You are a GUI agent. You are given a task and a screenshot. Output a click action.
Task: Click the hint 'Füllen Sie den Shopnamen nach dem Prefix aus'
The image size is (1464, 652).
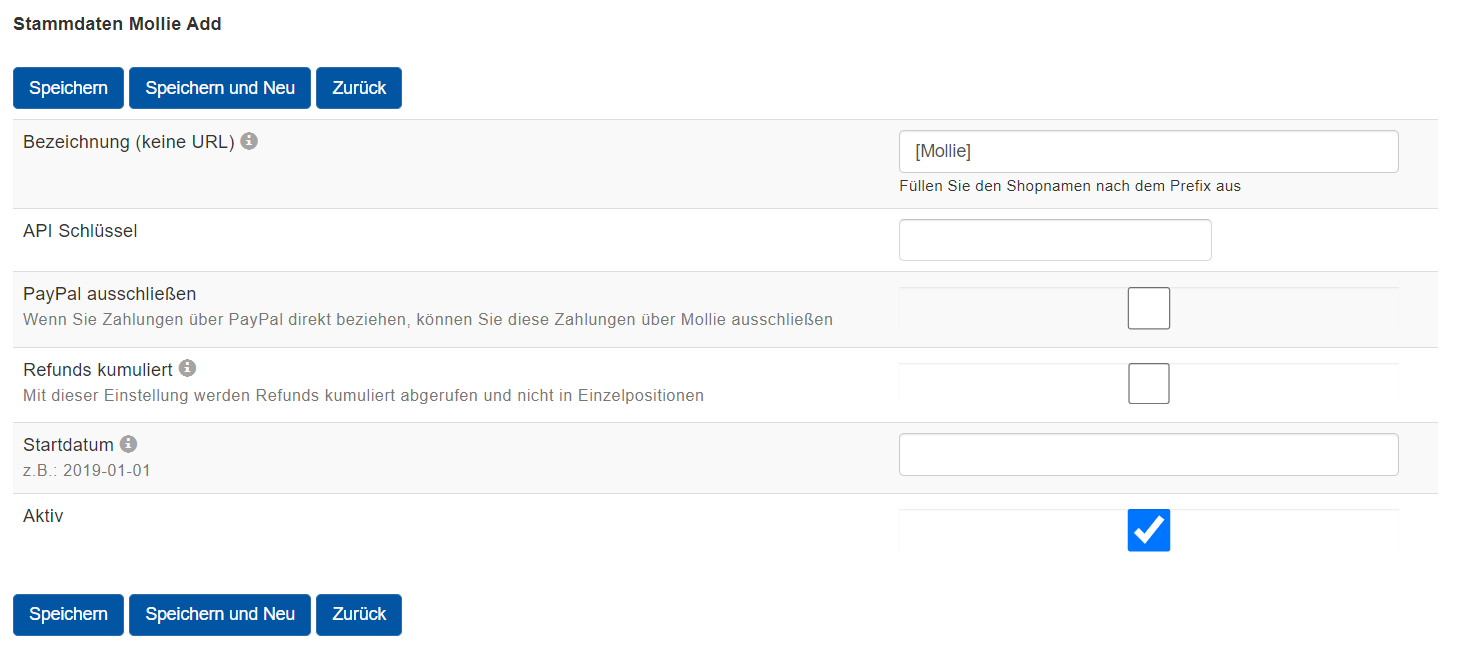click(x=1070, y=186)
